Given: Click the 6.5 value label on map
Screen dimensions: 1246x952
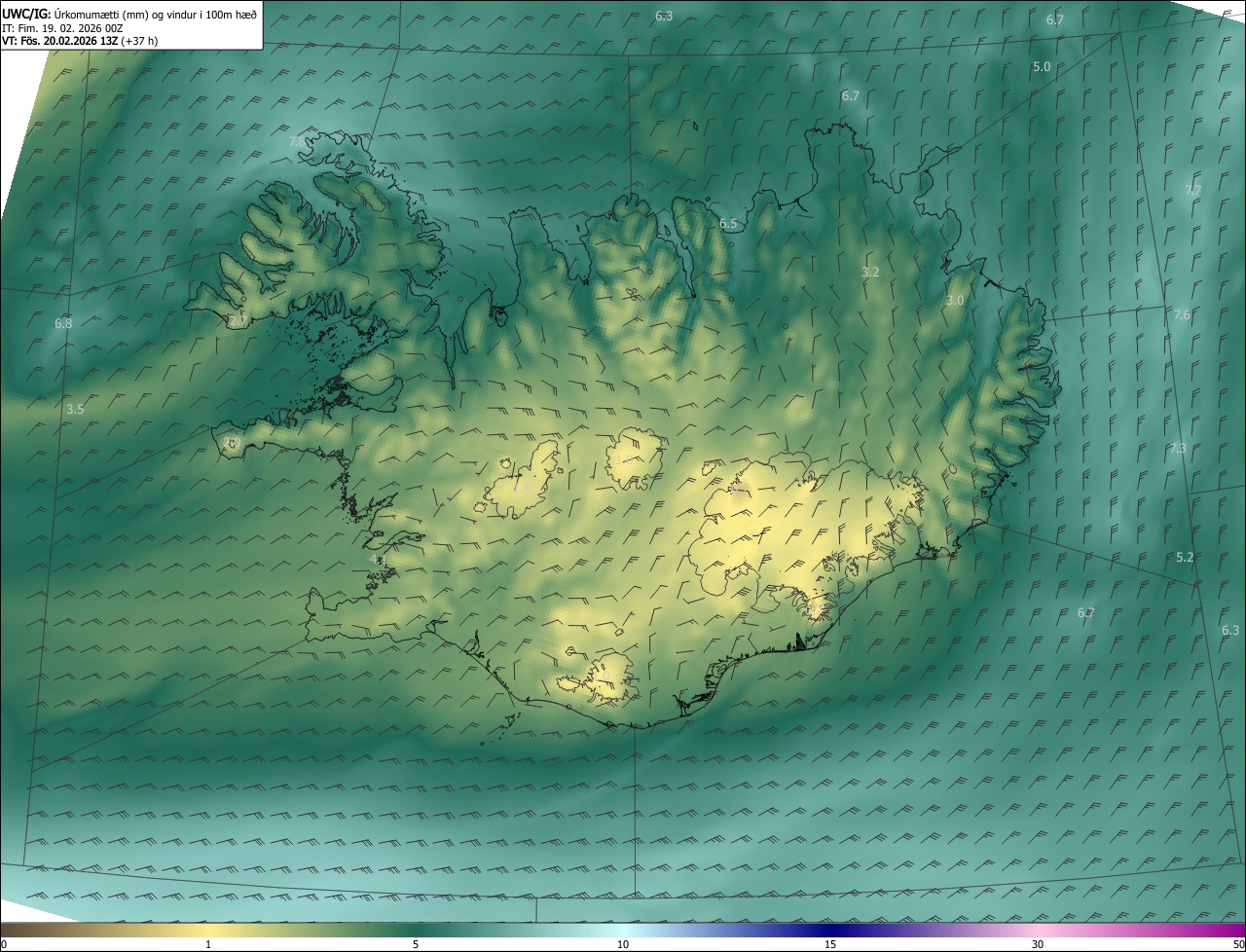Looking at the screenshot, I should tap(728, 224).
